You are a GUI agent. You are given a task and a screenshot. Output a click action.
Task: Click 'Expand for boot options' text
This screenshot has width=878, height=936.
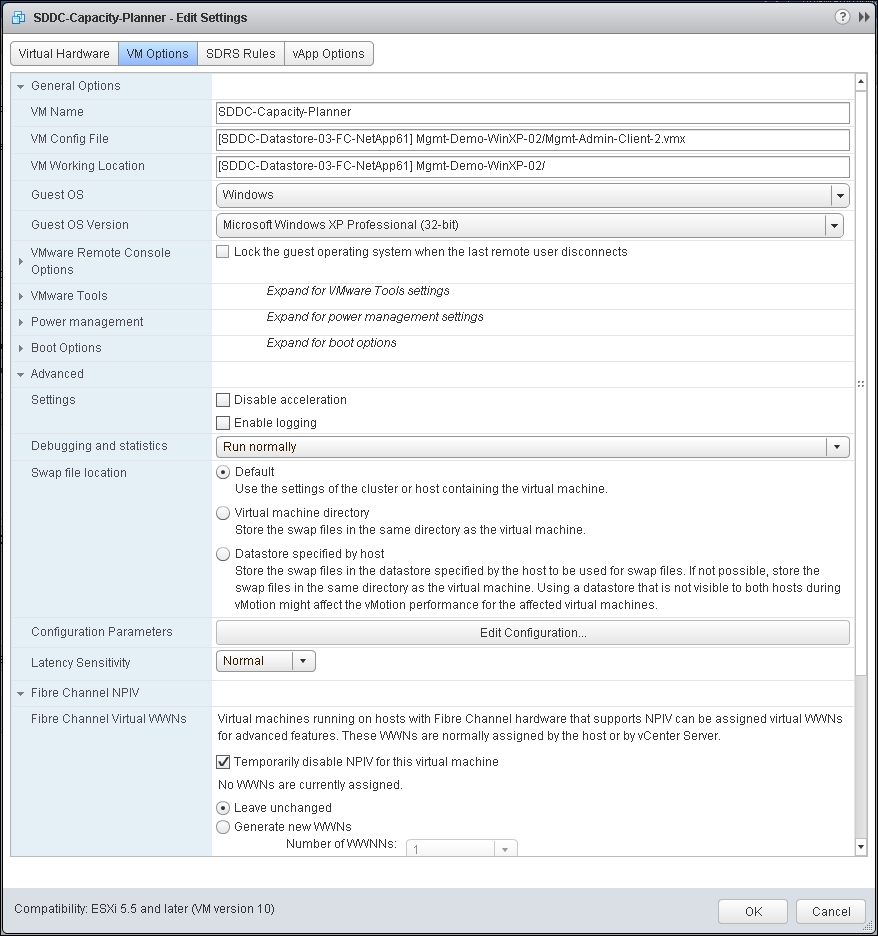coord(331,343)
